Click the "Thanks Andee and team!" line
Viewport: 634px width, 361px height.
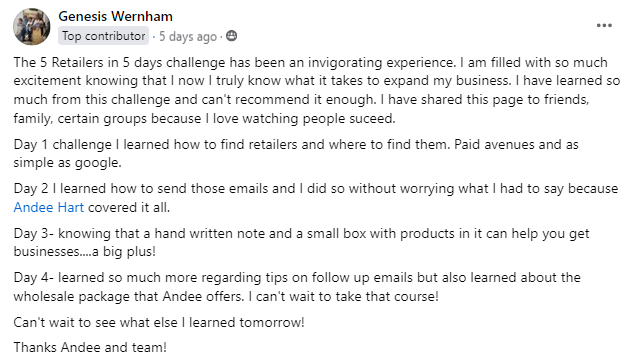(90, 347)
